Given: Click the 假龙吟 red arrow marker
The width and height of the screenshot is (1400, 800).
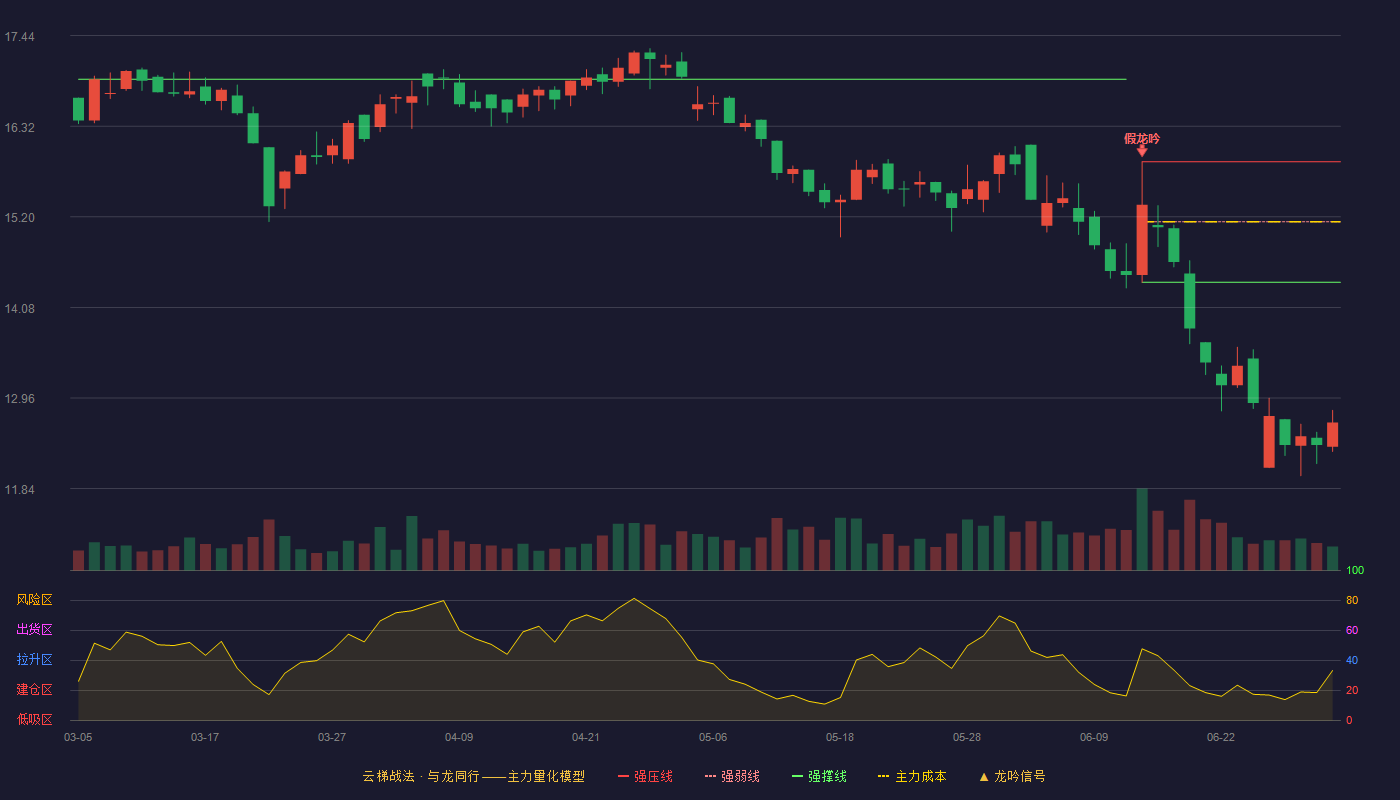Looking at the screenshot, I should [1142, 151].
